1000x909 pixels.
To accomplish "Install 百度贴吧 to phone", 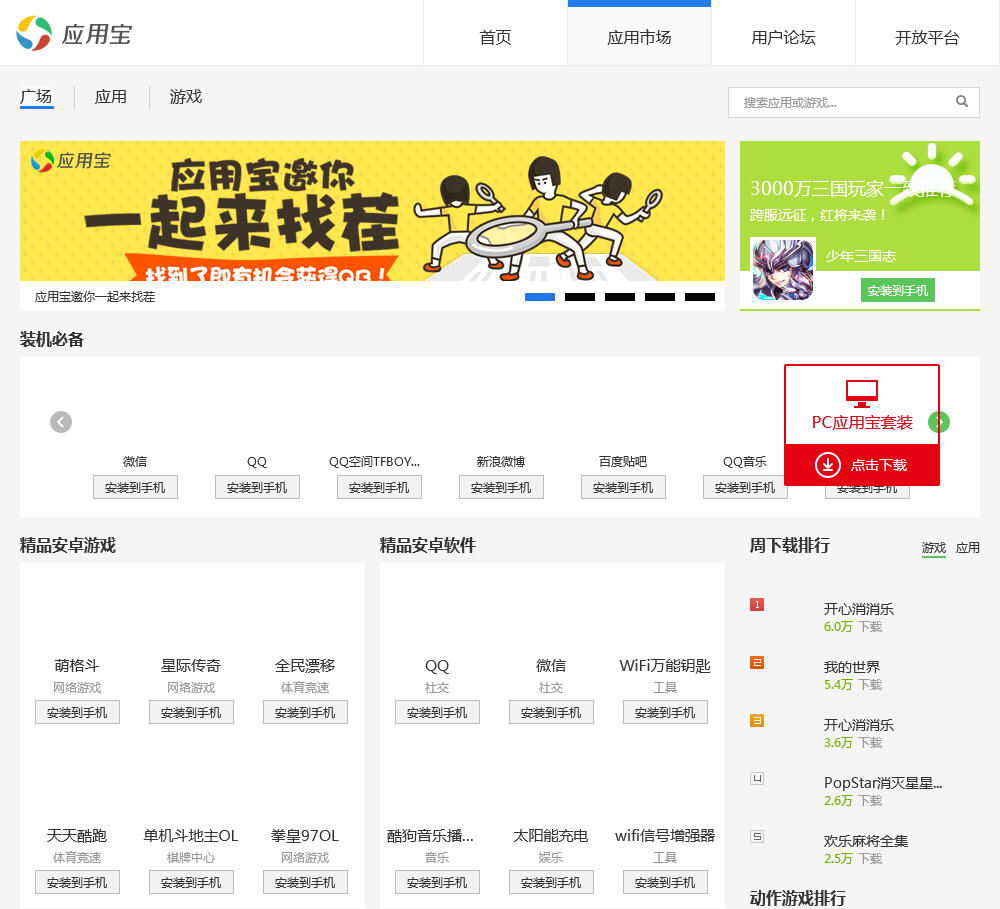I will tap(623, 487).
